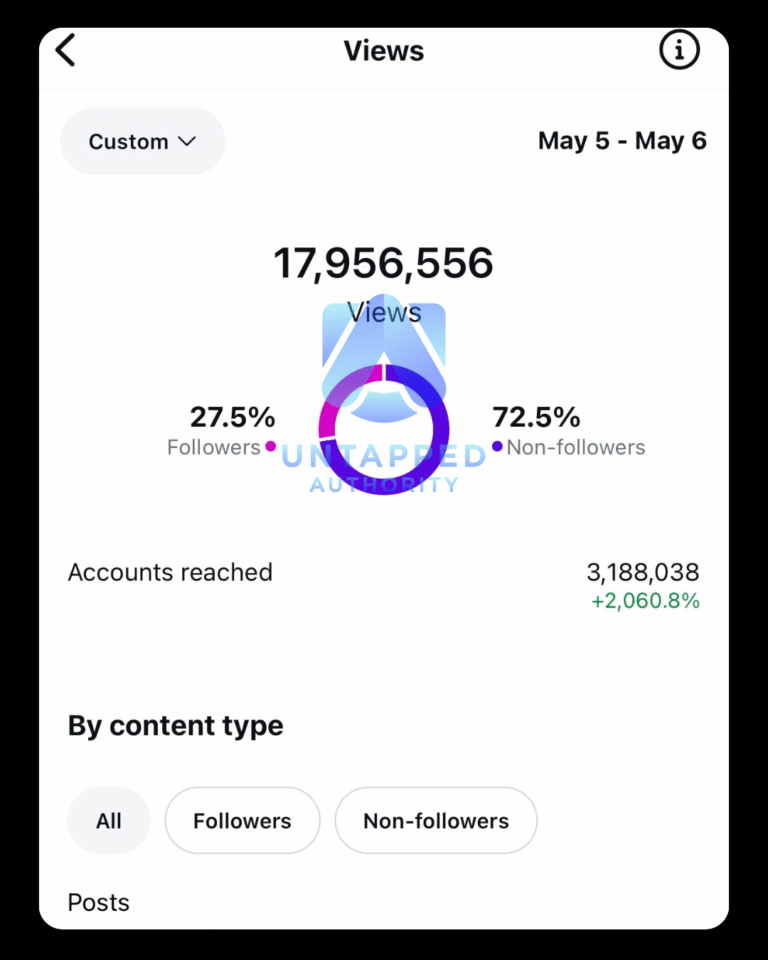768x960 pixels.
Task: Tap the +2,060.8% growth indicator
Action: [x=645, y=601]
